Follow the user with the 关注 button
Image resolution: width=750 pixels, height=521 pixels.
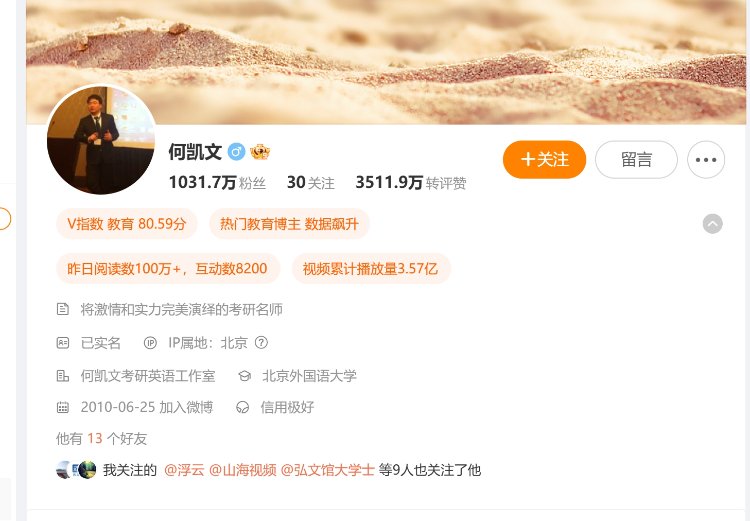coord(544,160)
